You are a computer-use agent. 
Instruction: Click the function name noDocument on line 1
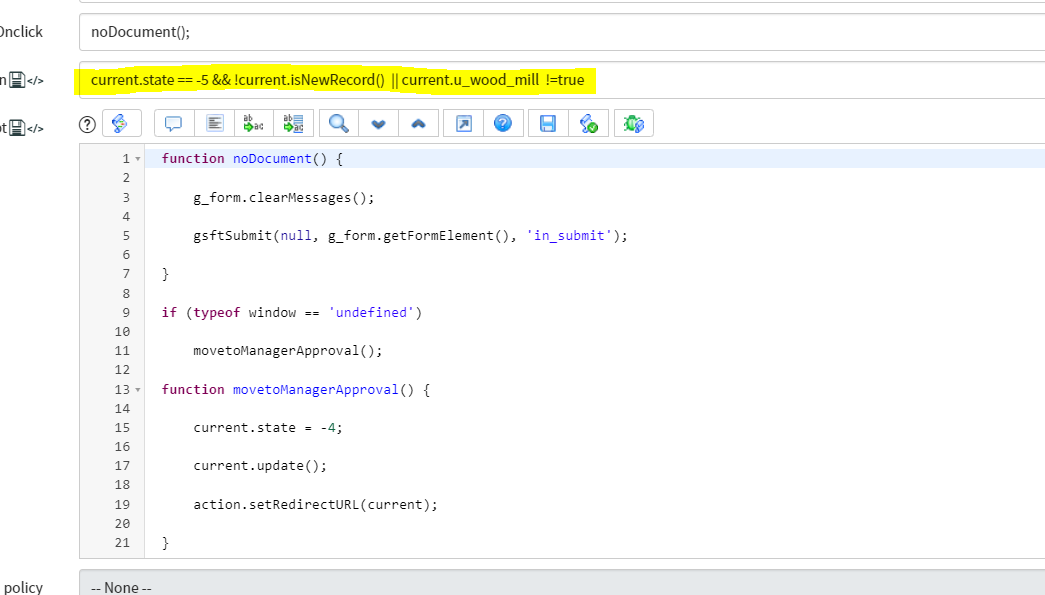click(272, 159)
